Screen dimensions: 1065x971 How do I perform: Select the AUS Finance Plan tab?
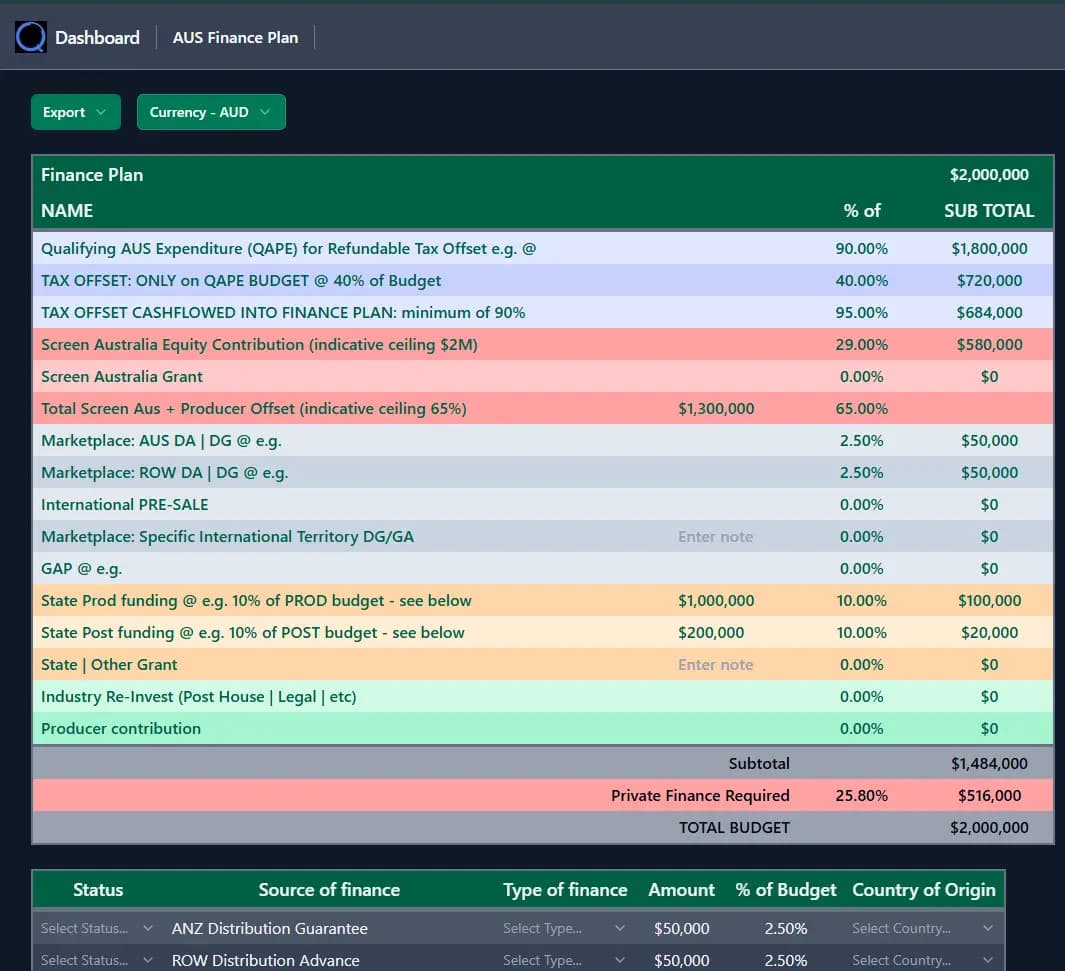coord(235,37)
